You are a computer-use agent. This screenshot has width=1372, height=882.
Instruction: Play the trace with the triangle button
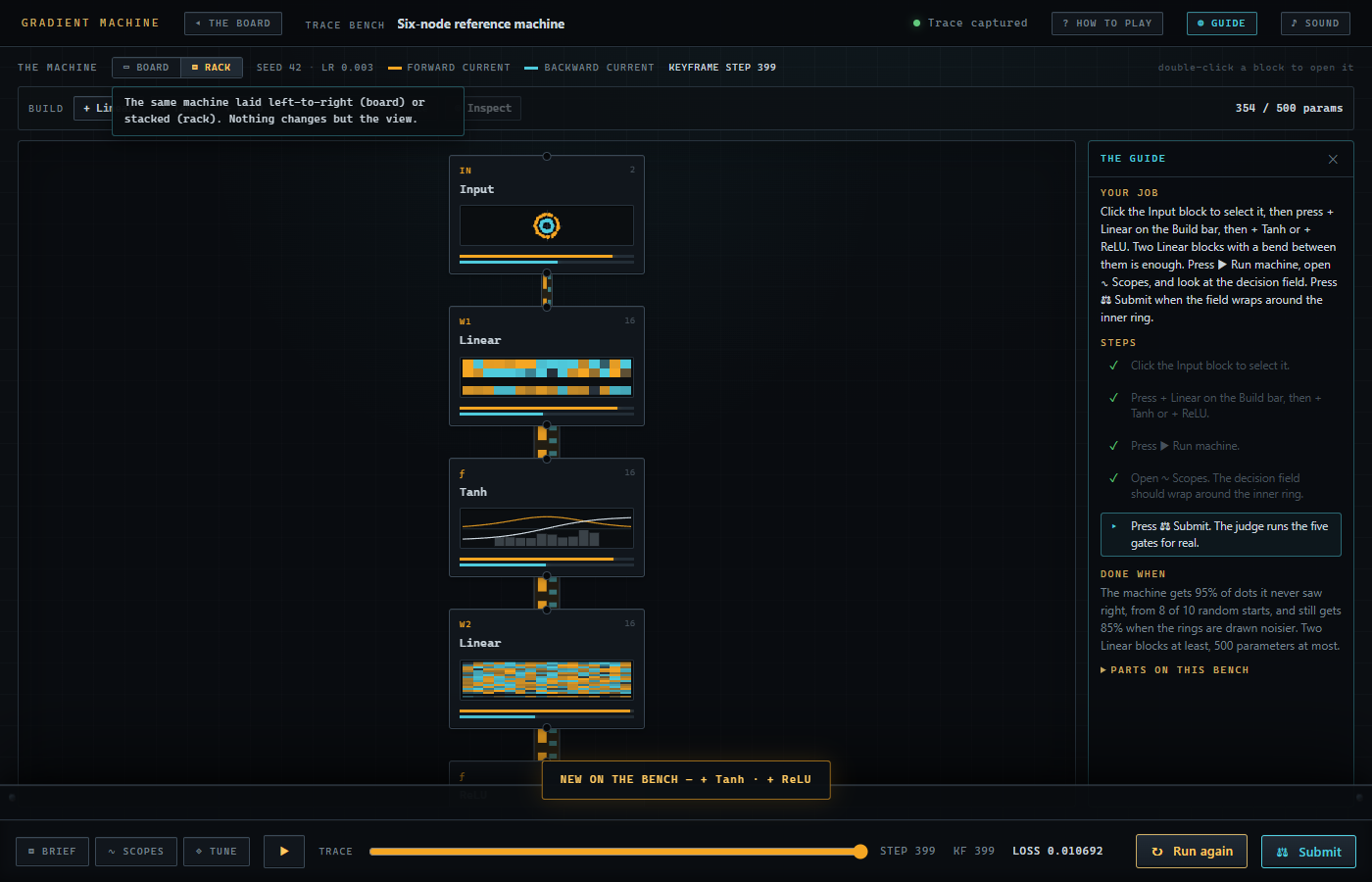[284, 852]
